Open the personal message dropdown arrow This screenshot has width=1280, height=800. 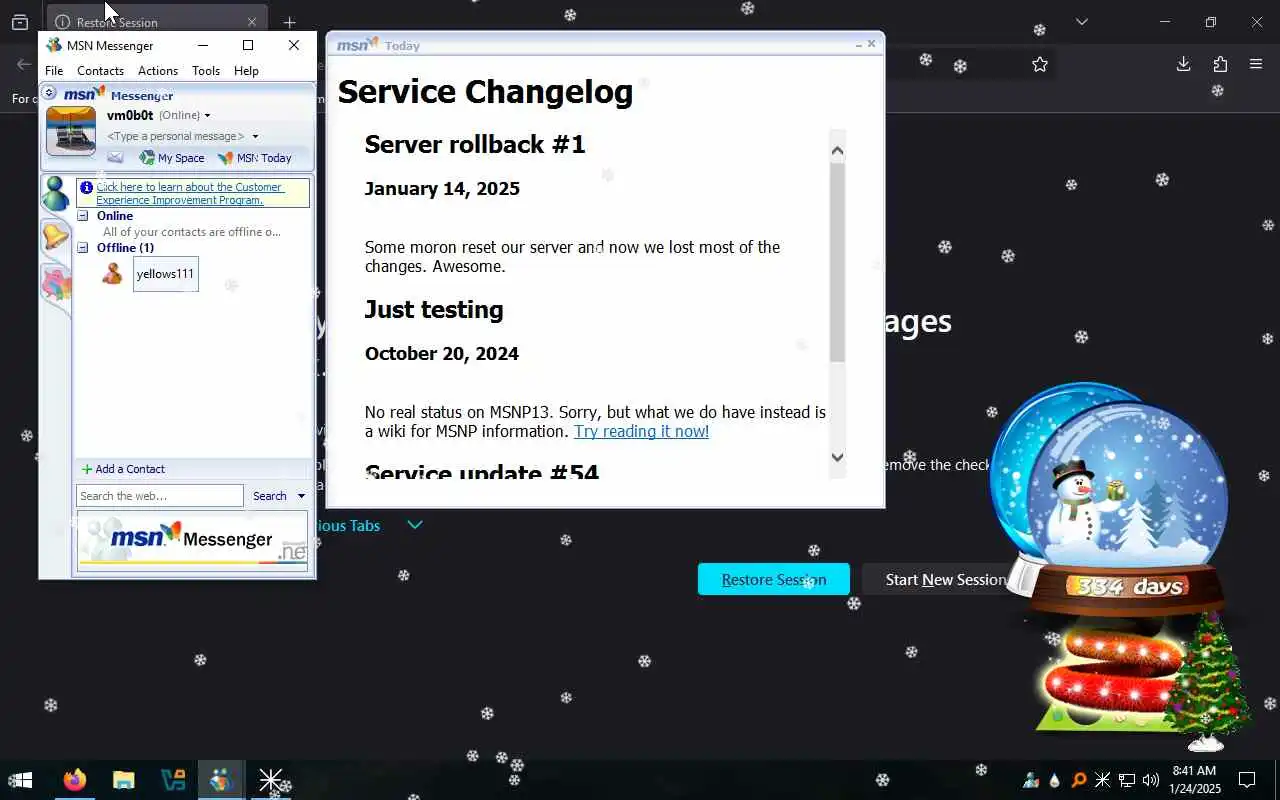pos(255,136)
